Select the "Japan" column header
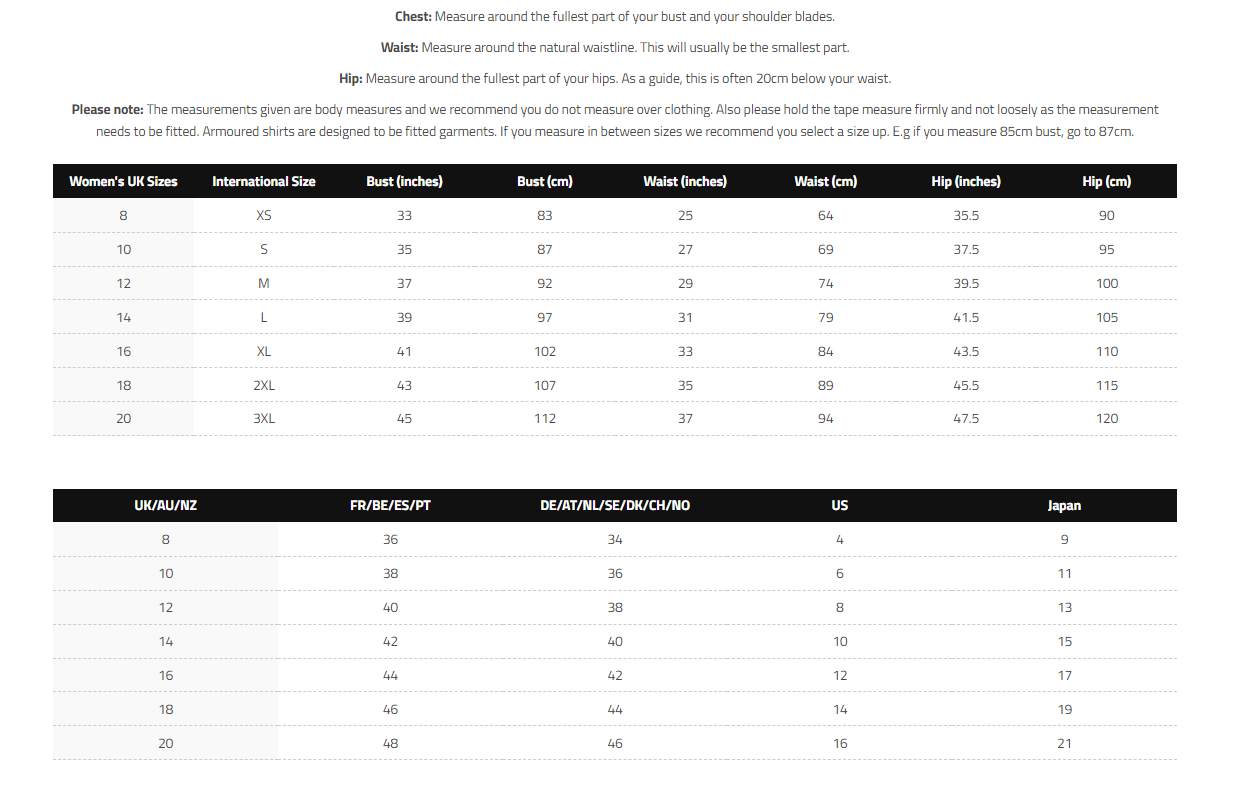Screen dimensions: 1233x787 tap(1064, 505)
